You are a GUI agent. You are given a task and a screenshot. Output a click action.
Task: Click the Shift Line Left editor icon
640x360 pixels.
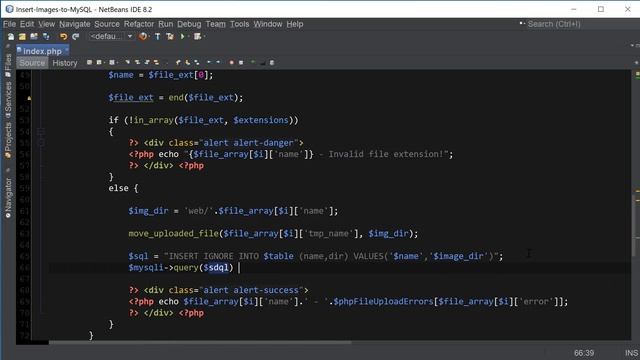click(x=209, y=62)
